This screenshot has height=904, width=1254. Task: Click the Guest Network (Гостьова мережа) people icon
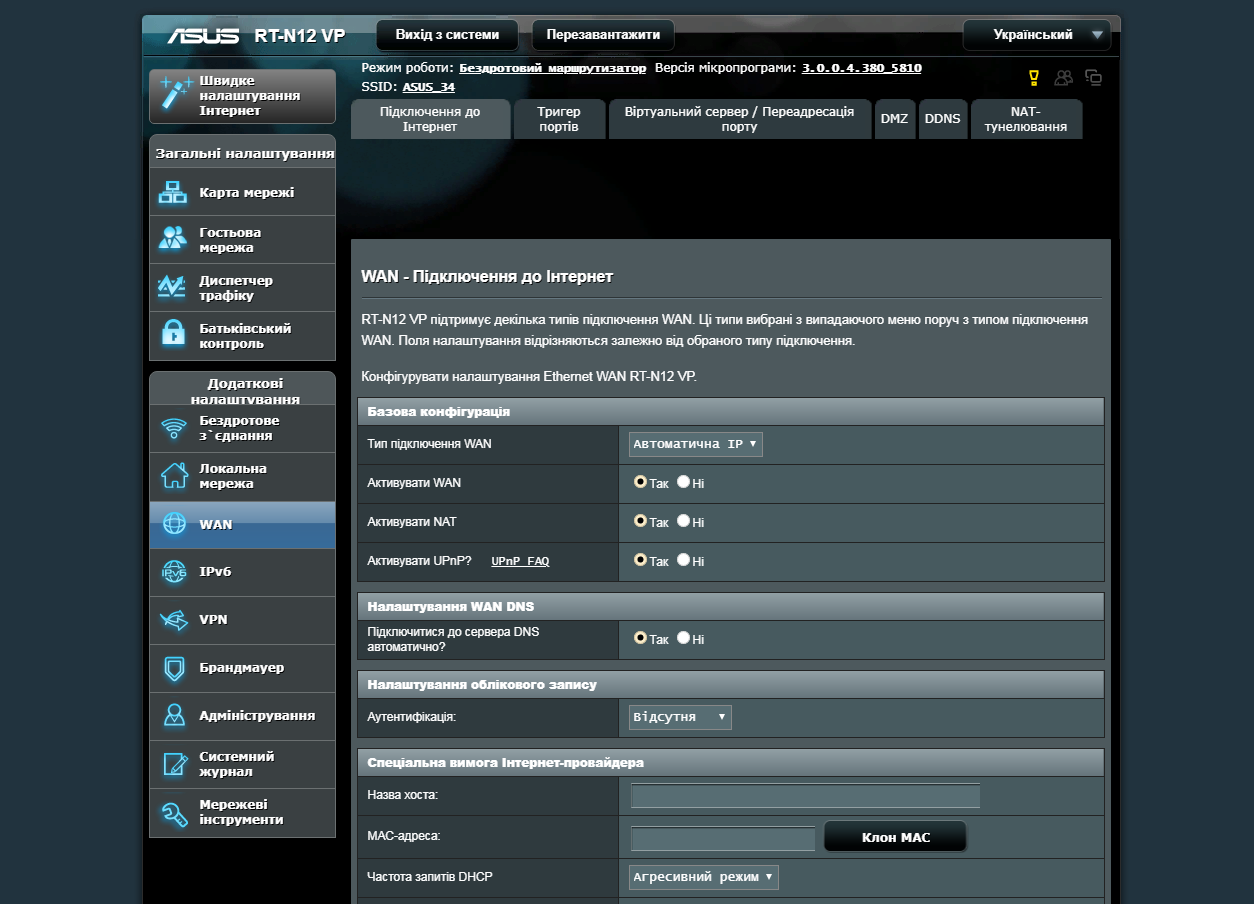coord(174,239)
